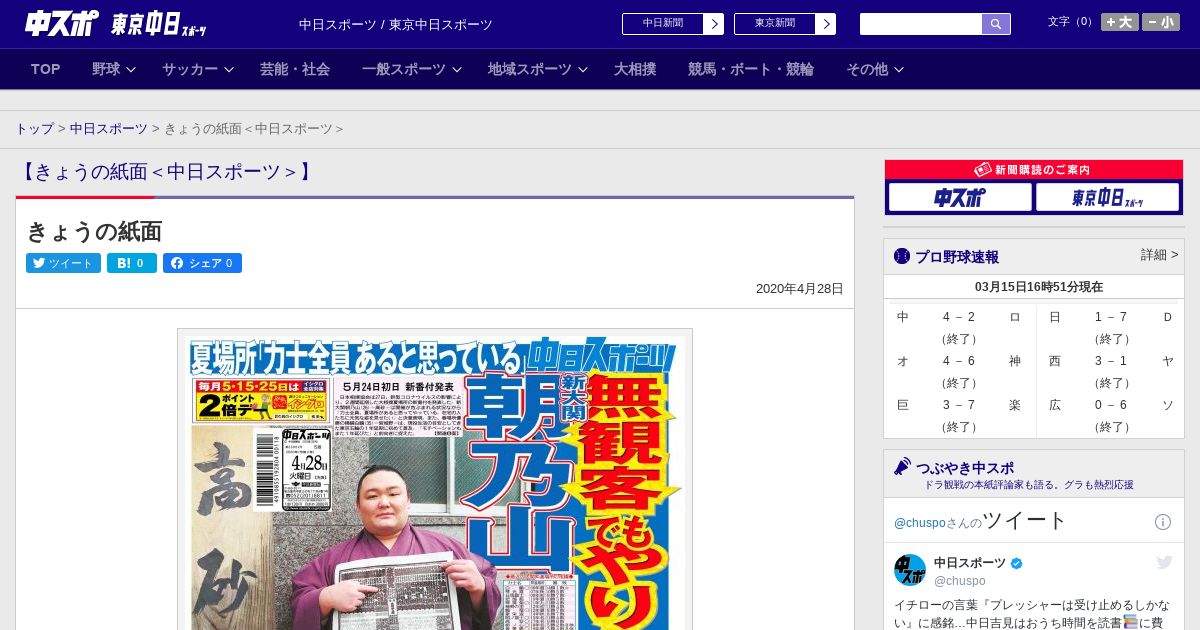This screenshot has width=1200, height=630.
Task: Focus the header search input field
Action: click(921, 24)
